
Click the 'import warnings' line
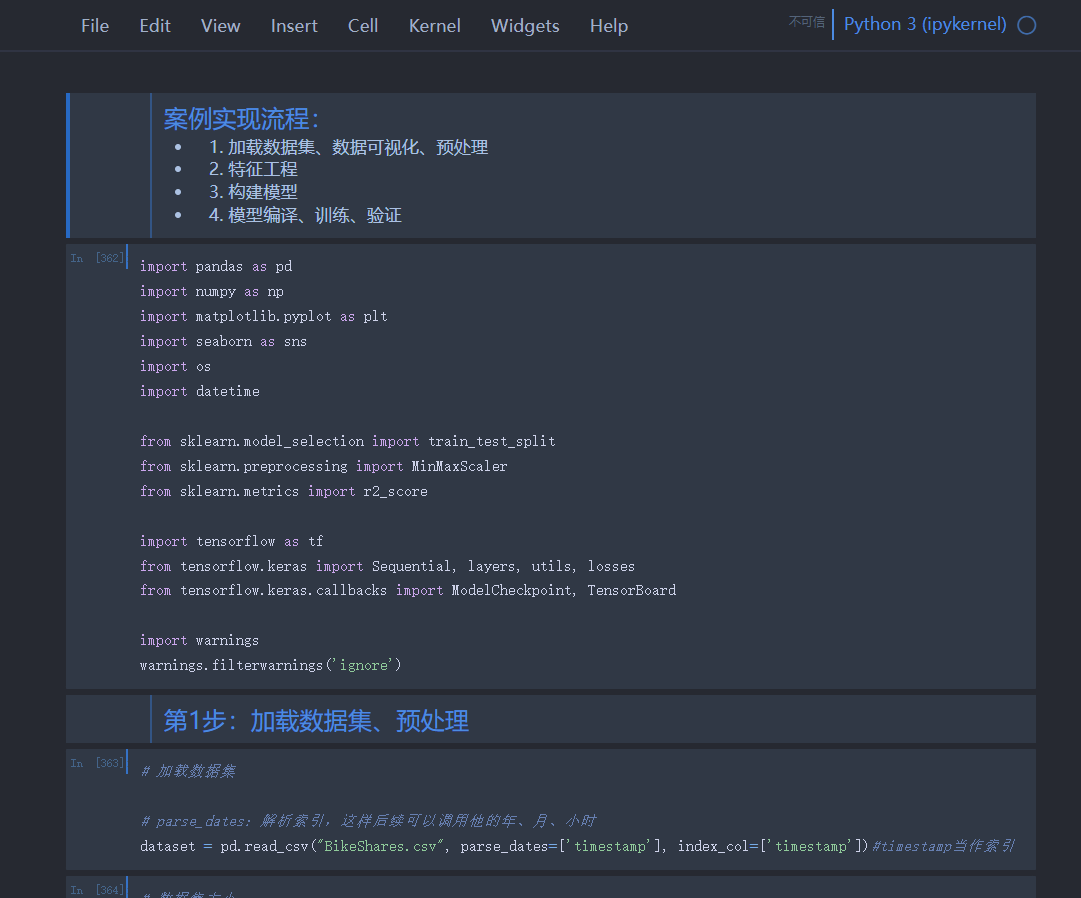point(199,640)
